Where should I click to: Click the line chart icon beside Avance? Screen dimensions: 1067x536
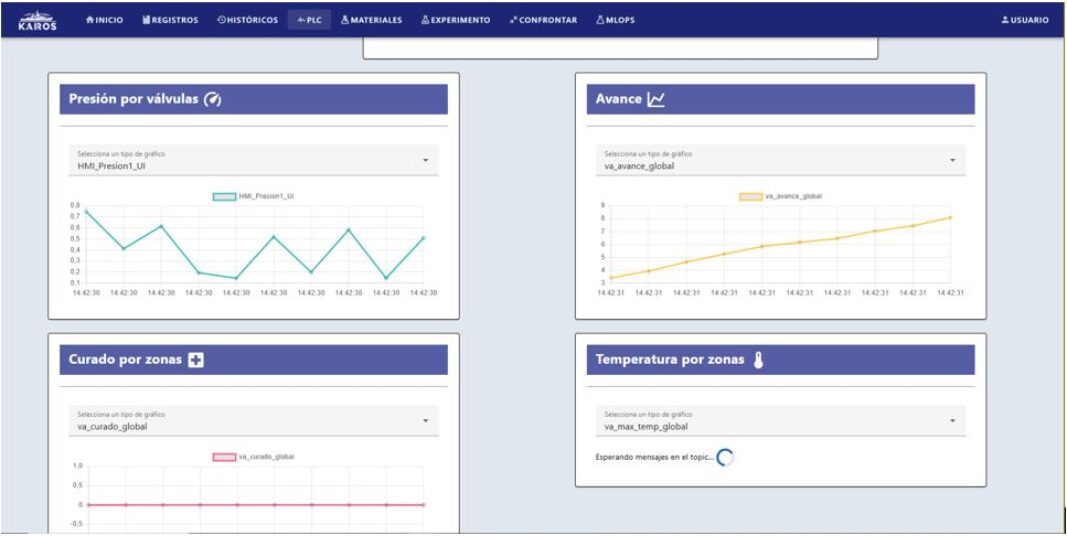[656, 99]
